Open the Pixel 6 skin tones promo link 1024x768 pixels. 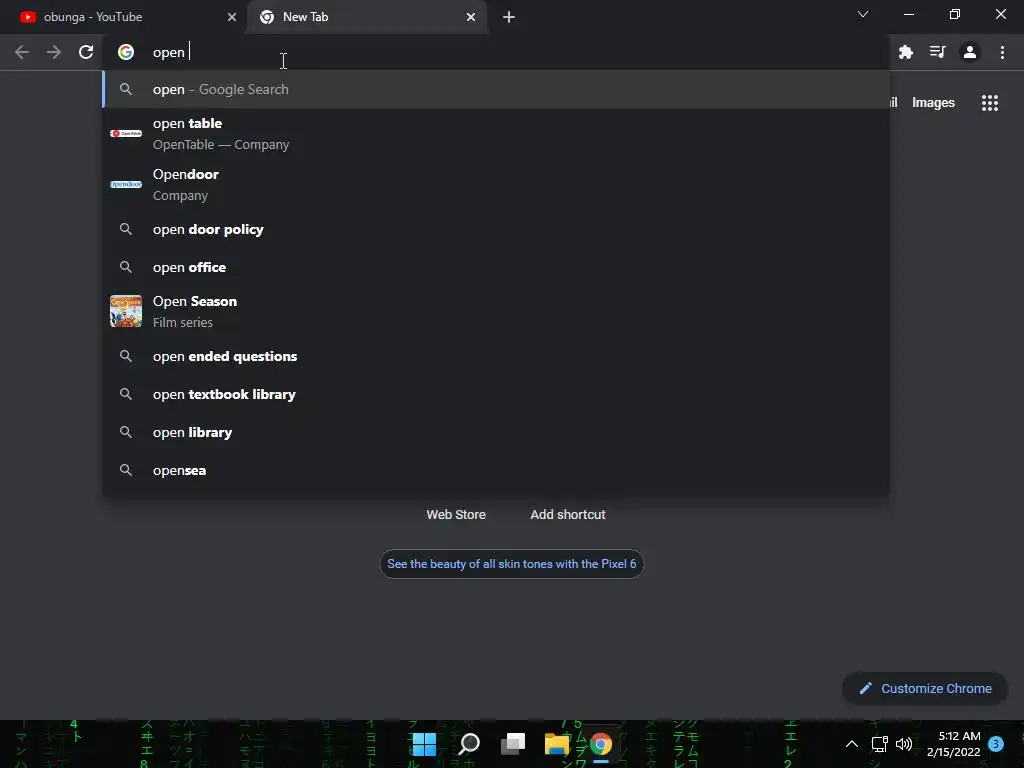click(x=511, y=564)
